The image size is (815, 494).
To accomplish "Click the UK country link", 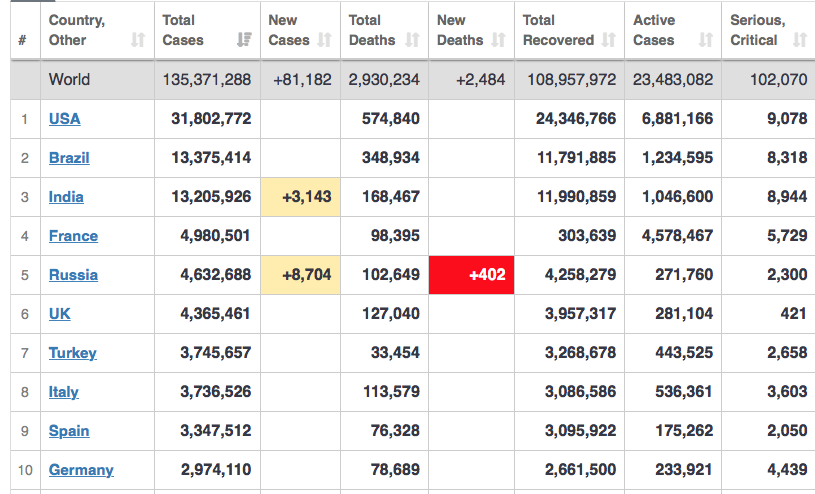I will point(60,314).
